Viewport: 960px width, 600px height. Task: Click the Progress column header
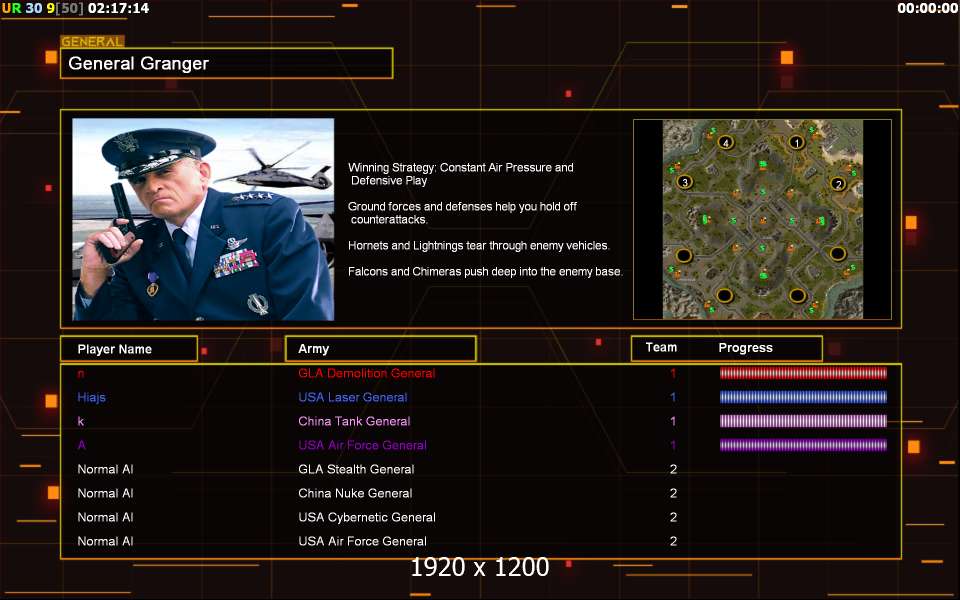coord(745,348)
